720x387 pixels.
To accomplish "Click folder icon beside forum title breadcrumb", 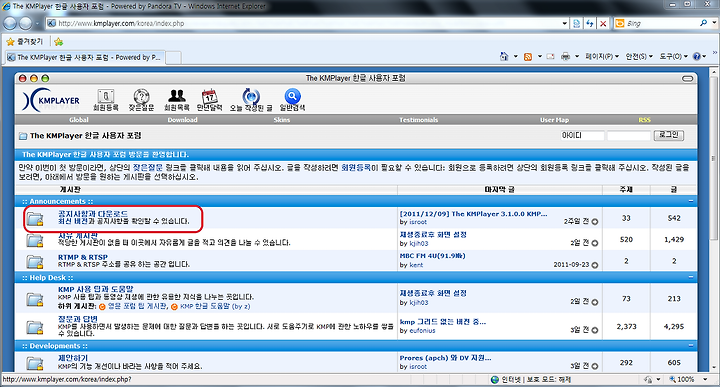I will point(23,136).
